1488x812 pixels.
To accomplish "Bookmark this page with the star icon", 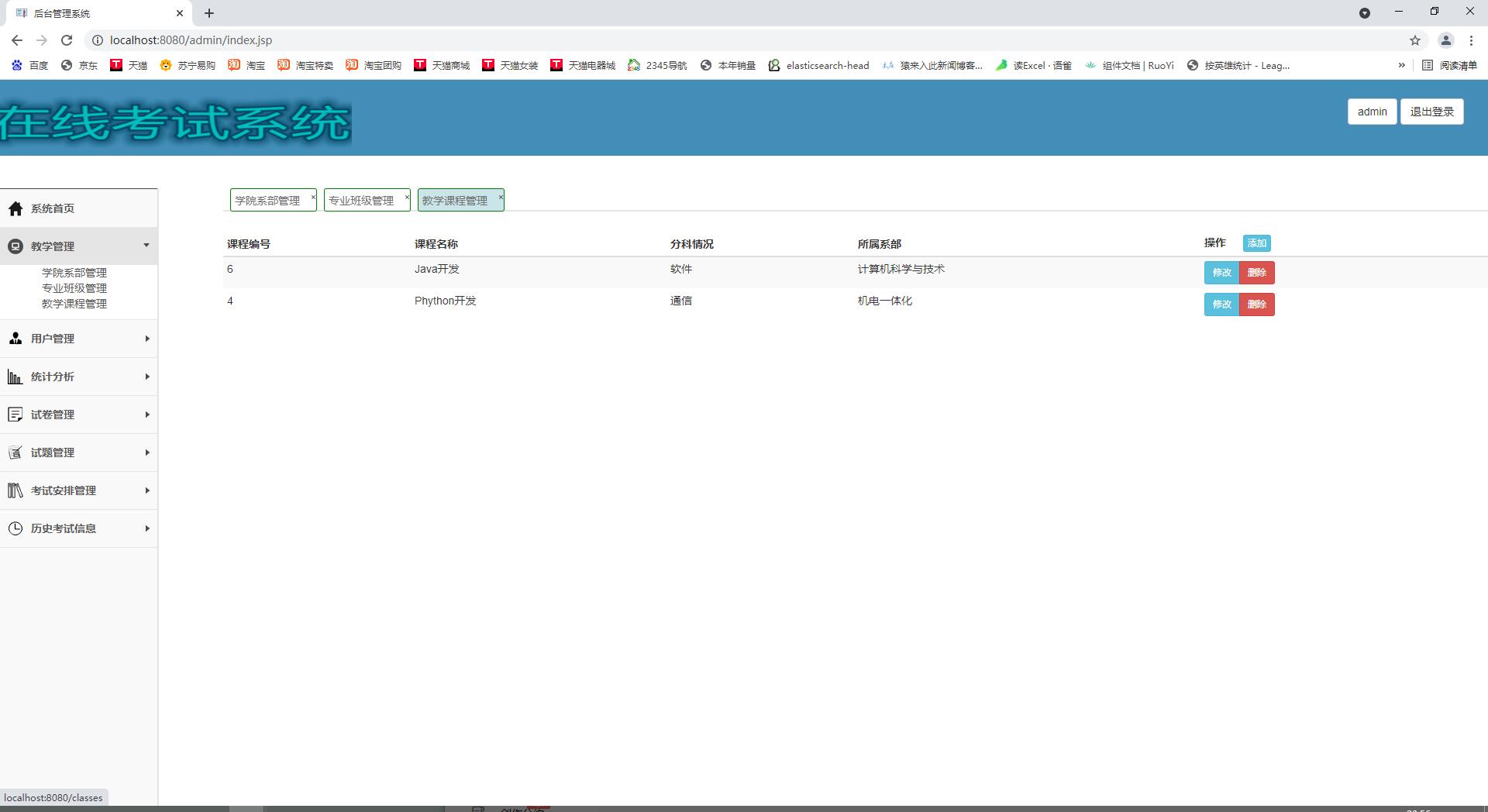I will pyautogui.click(x=1415, y=40).
